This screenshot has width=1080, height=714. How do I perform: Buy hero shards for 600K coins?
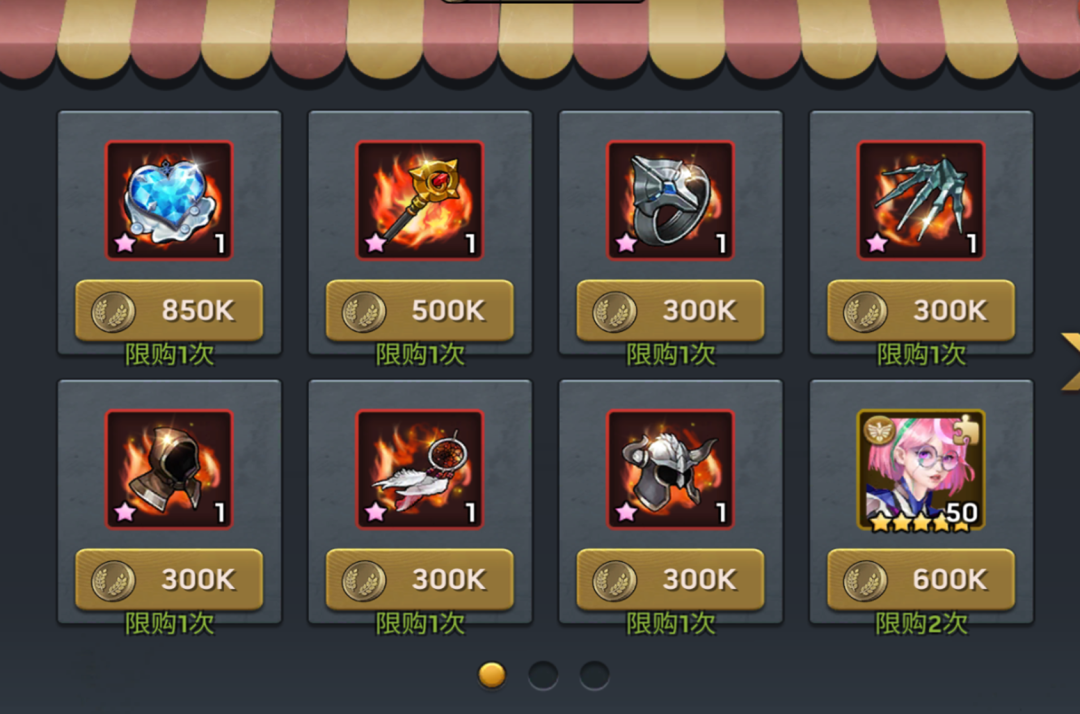coord(921,579)
